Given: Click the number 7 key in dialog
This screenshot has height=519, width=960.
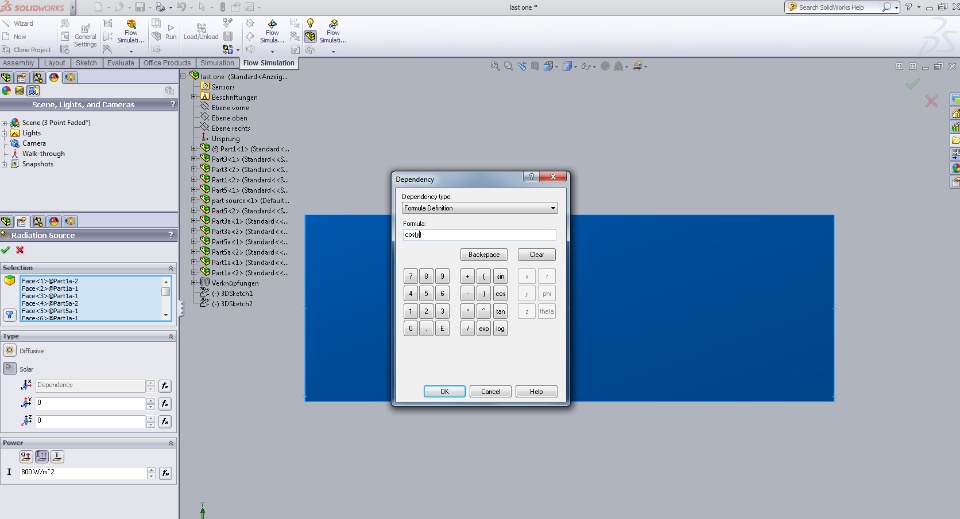Looking at the screenshot, I should [x=410, y=276].
